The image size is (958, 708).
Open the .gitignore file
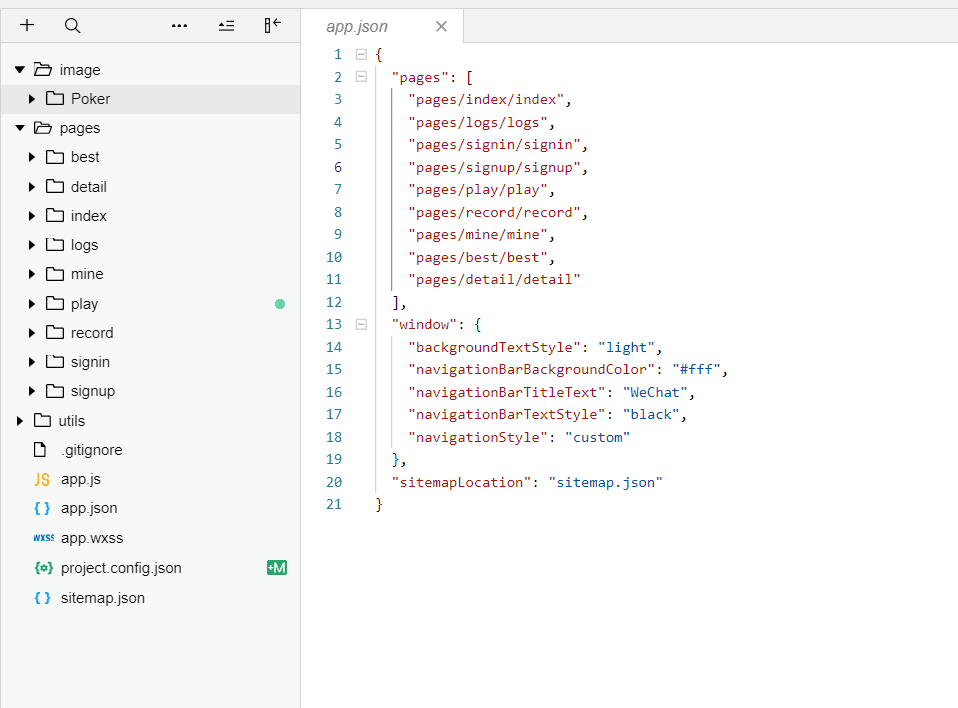[92, 450]
